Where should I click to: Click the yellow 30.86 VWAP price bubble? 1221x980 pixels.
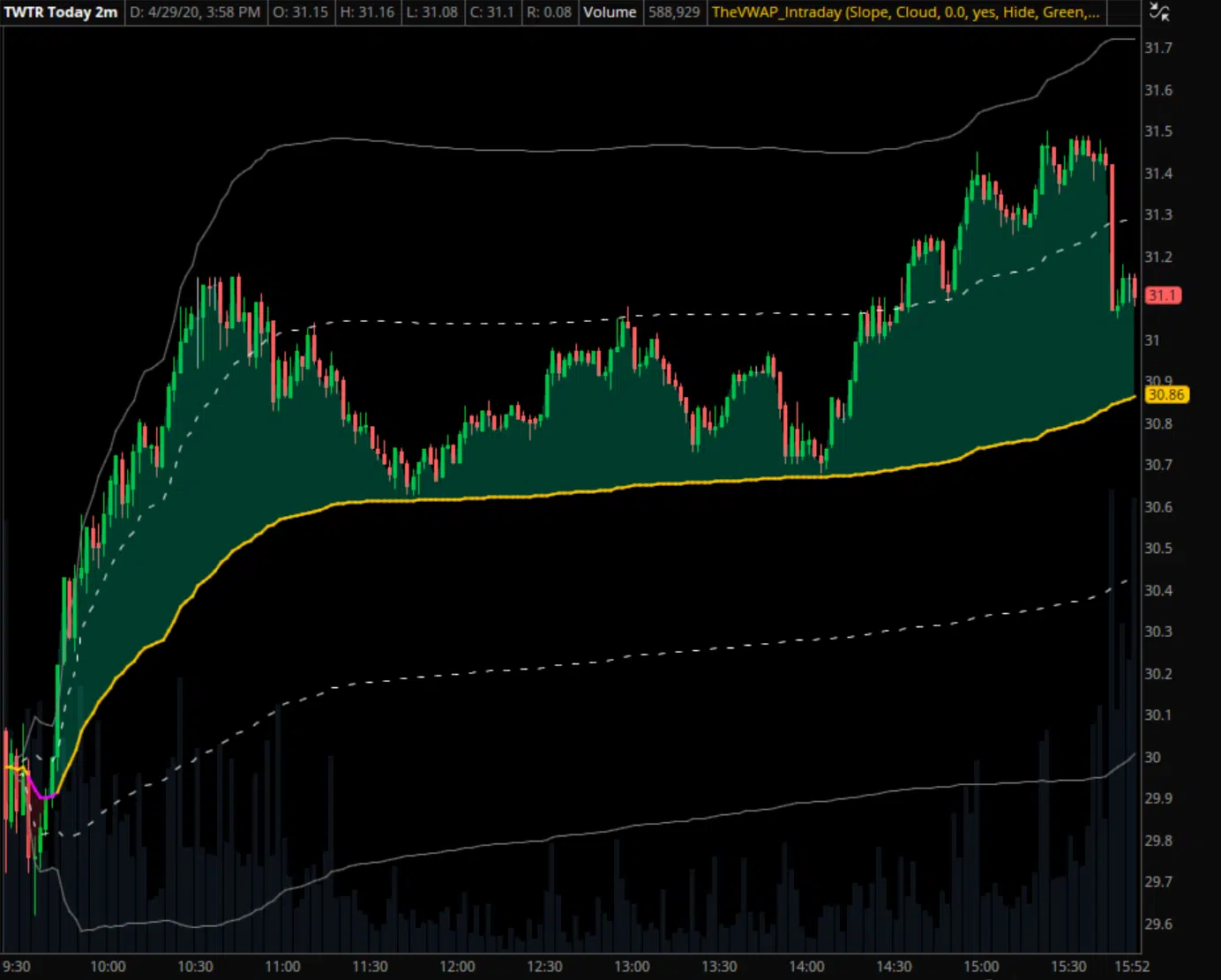[1166, 394]
